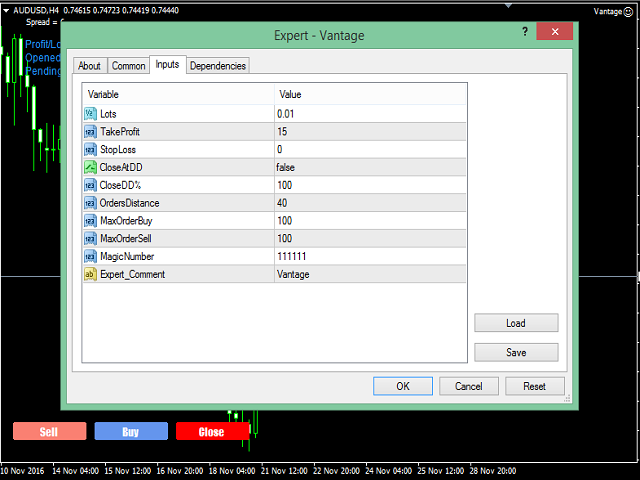Screen dimensions: 640x480
Task: Click the Expert_Comment string icon
Action: (90, 274)
